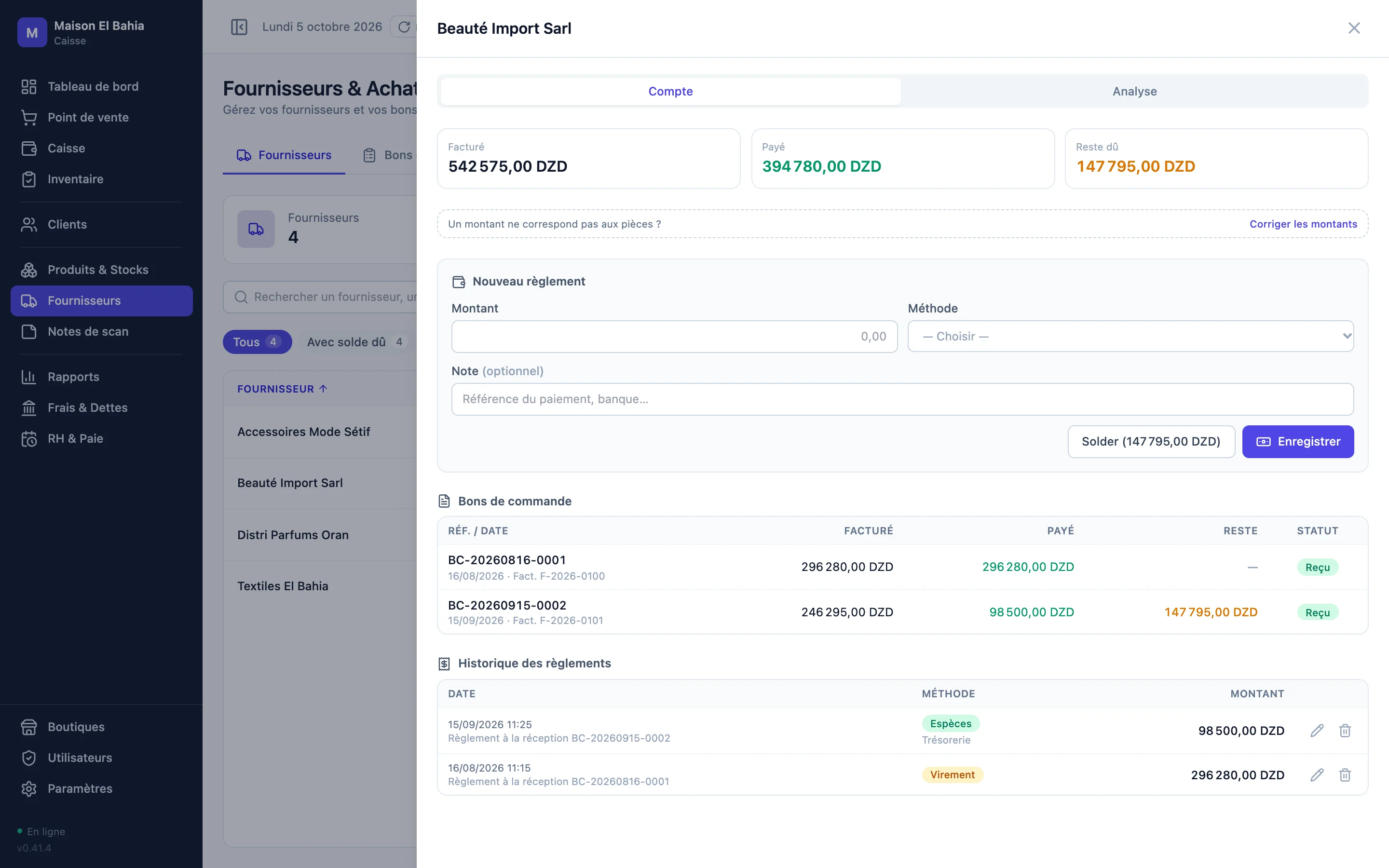Click Solder (147 795,00 DZD) button
The width and height of the screenshot is (1389, 868).
click(1151, 441)
